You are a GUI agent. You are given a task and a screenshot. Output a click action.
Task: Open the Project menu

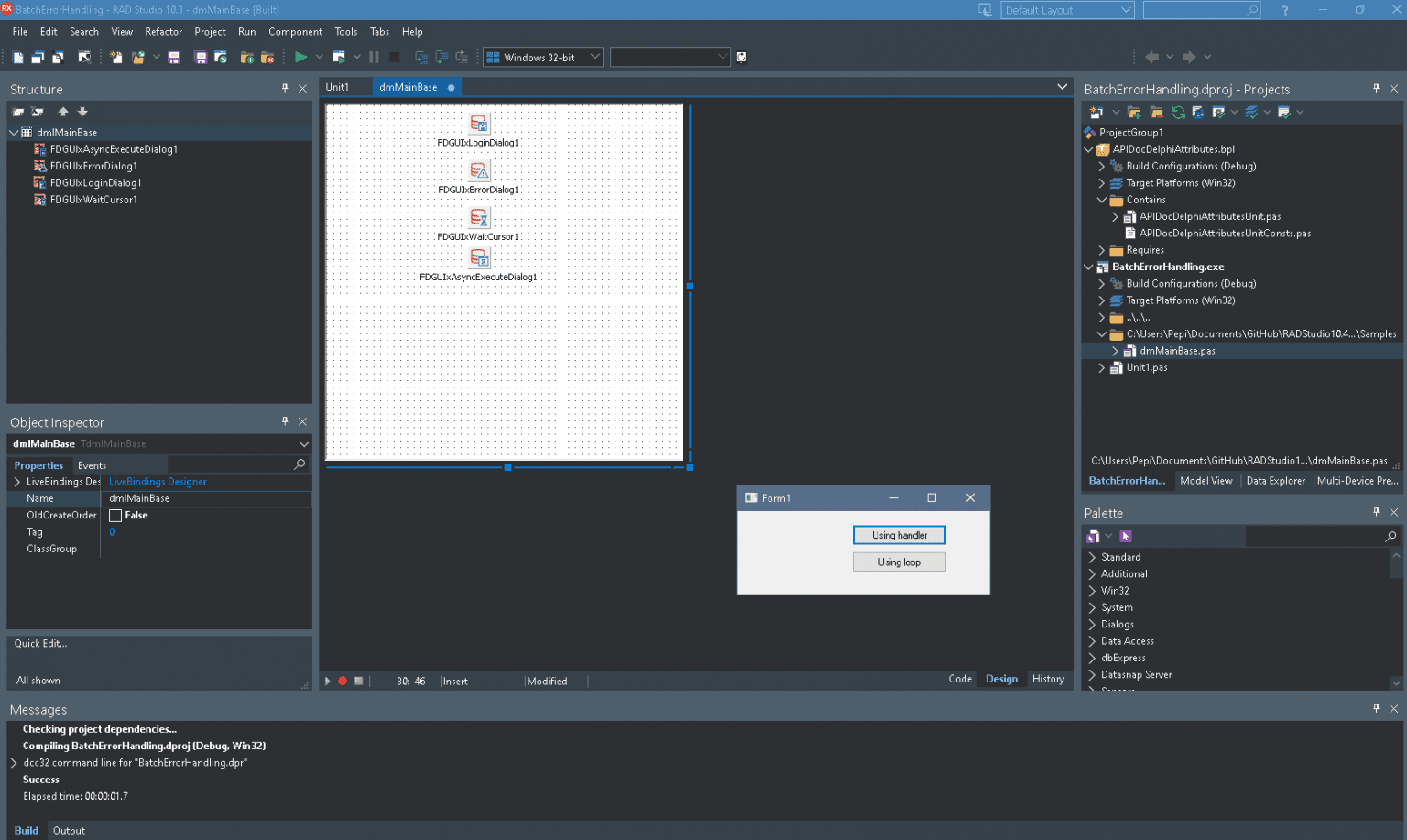point(210,31)
